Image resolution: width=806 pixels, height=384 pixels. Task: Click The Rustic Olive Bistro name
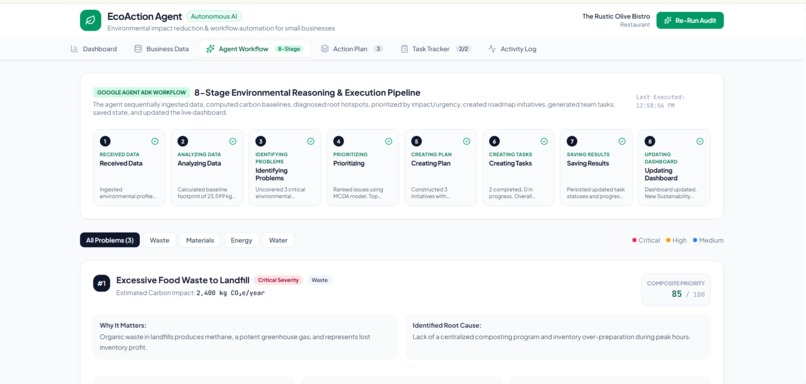(x=616, y=16)
